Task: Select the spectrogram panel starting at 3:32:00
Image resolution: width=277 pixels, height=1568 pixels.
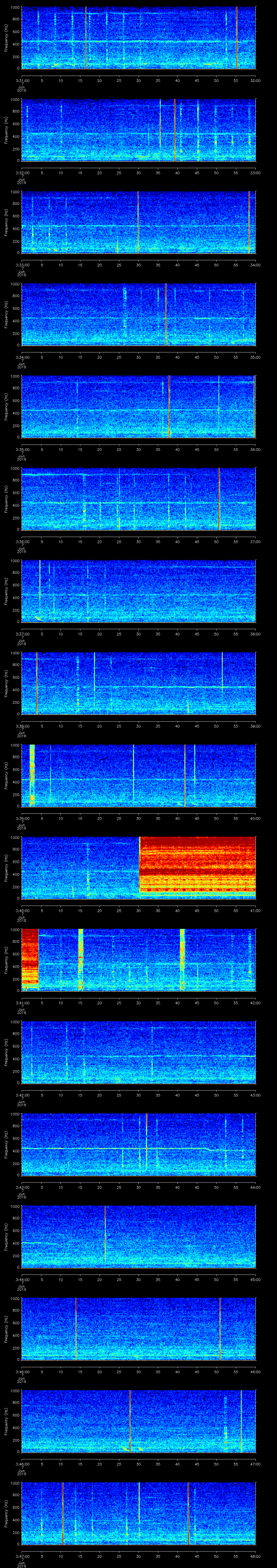Action: coord(139,130)
